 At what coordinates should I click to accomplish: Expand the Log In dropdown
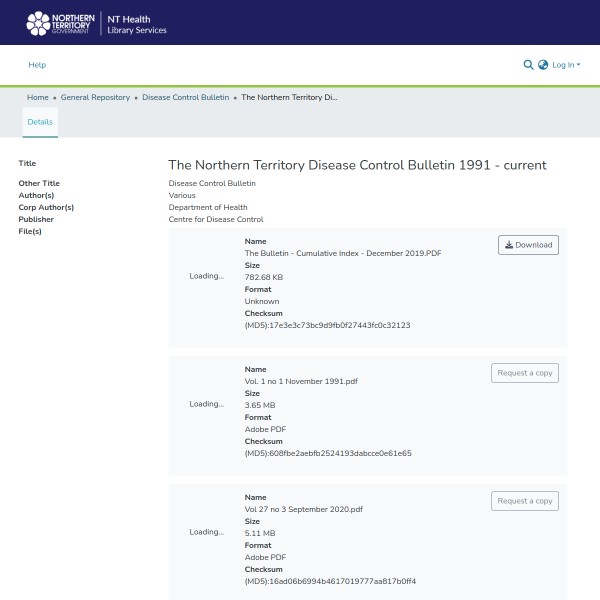tap(565, 65)
